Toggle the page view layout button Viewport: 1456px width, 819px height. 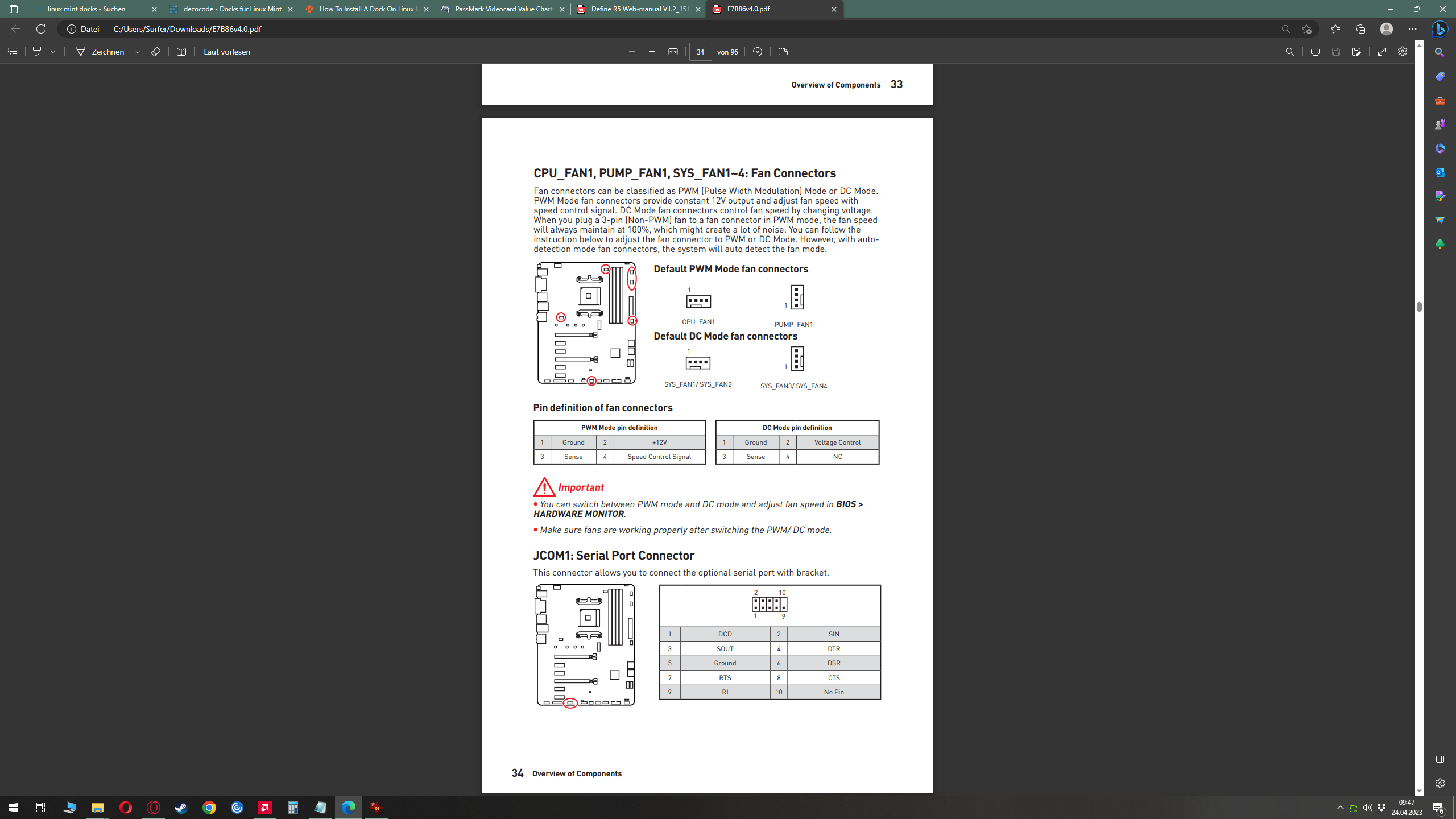coord(783,52)
